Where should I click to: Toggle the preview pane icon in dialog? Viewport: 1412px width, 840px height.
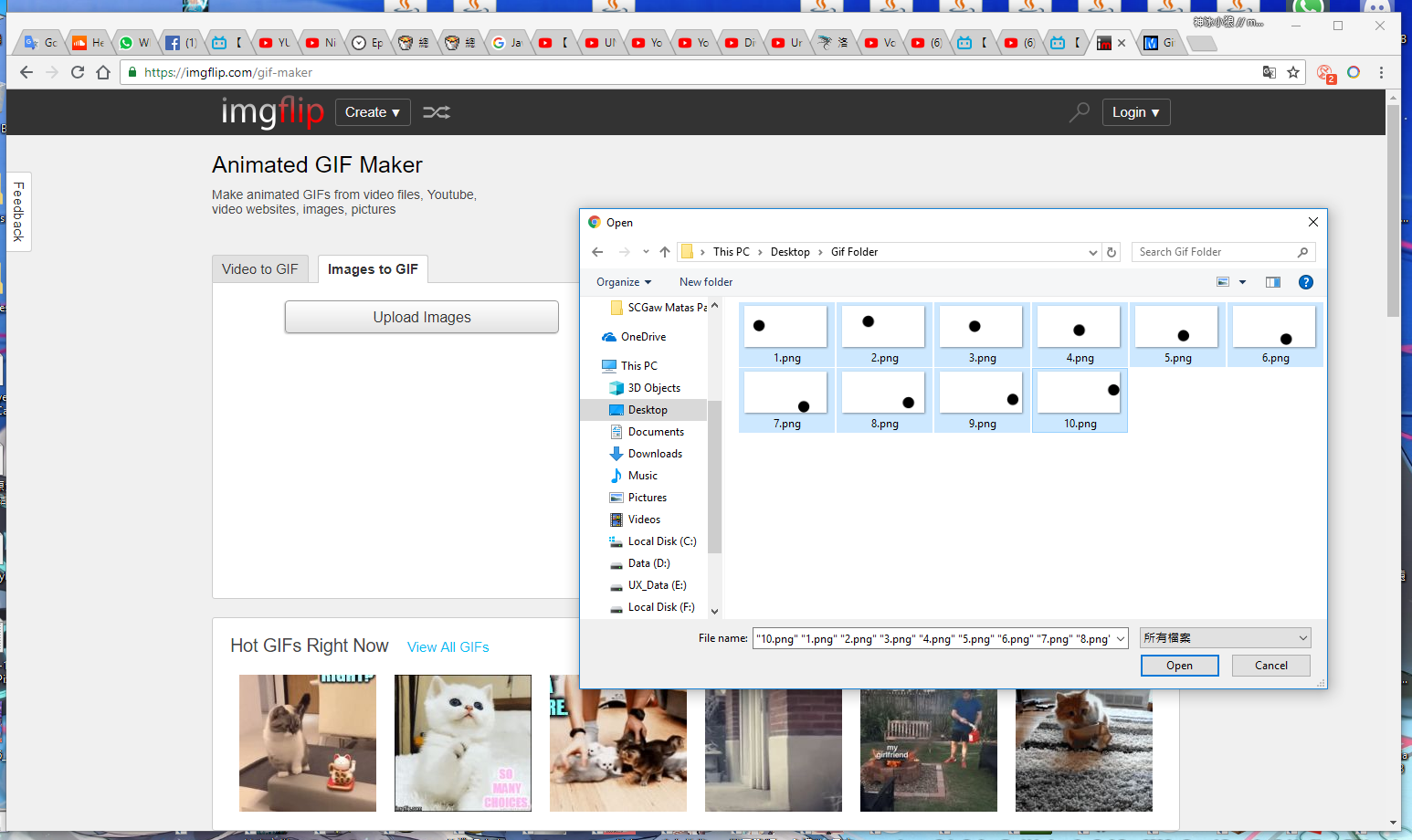click(x=1272, y=282)
